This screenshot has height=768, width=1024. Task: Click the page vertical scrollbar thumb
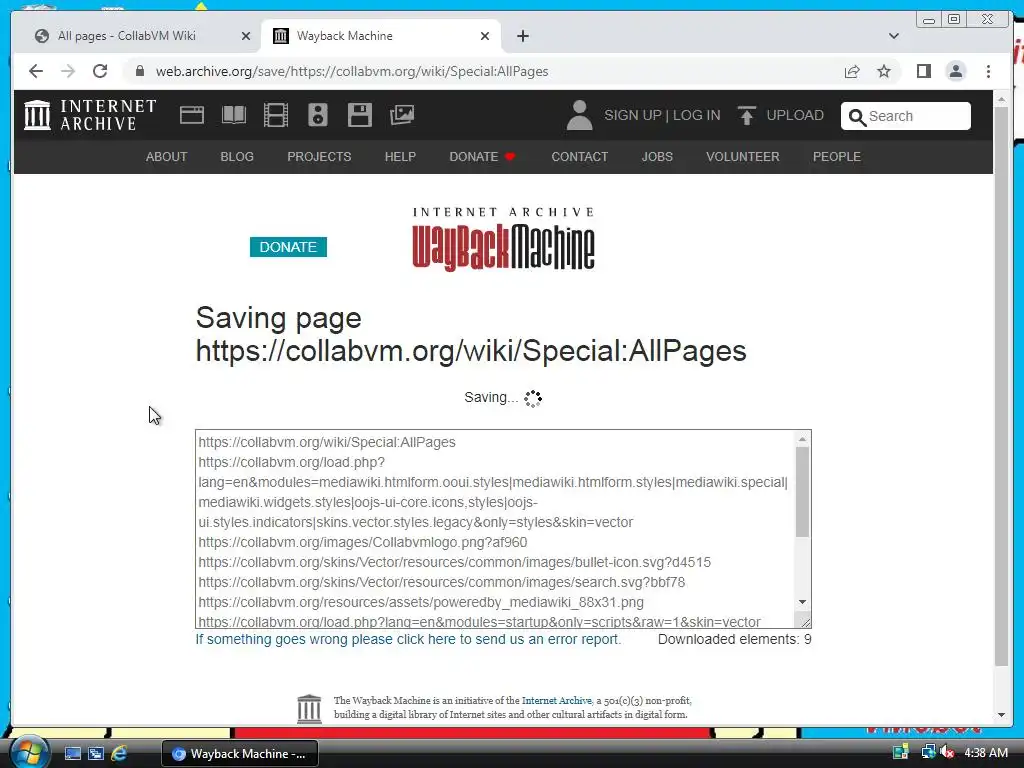point(1002,387)
